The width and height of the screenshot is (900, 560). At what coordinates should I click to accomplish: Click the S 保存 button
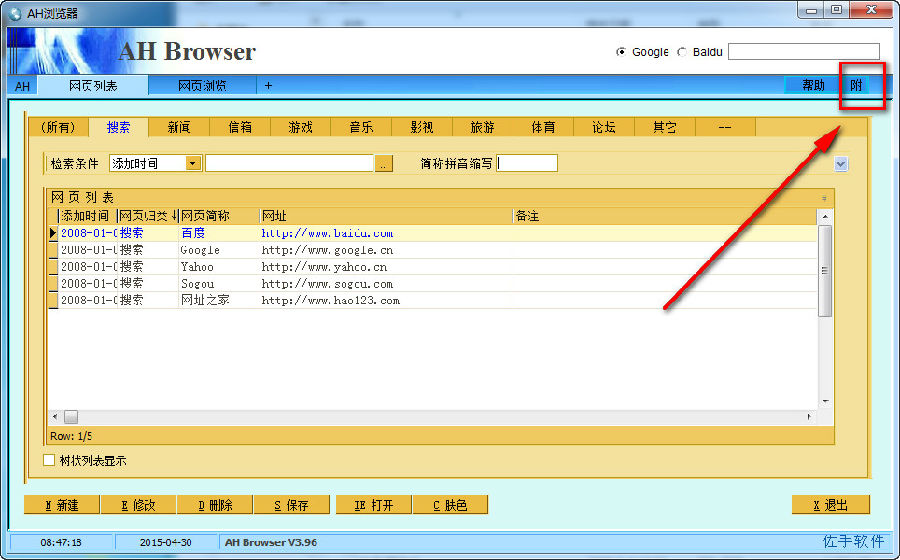[292, 505]
